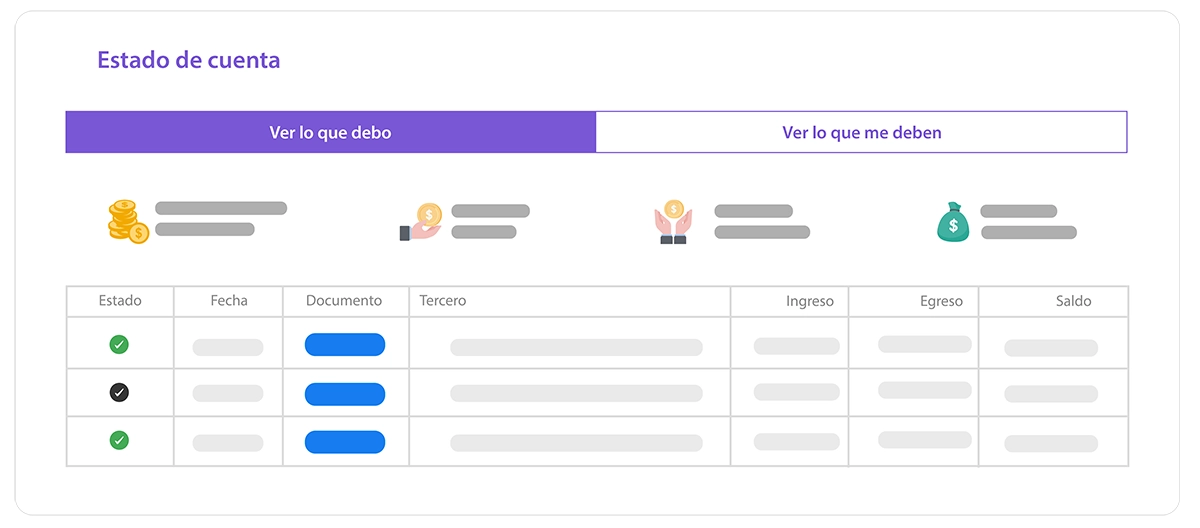Click the first row green check status
This screenshot has width=1200, height=528.
point(119,345)
